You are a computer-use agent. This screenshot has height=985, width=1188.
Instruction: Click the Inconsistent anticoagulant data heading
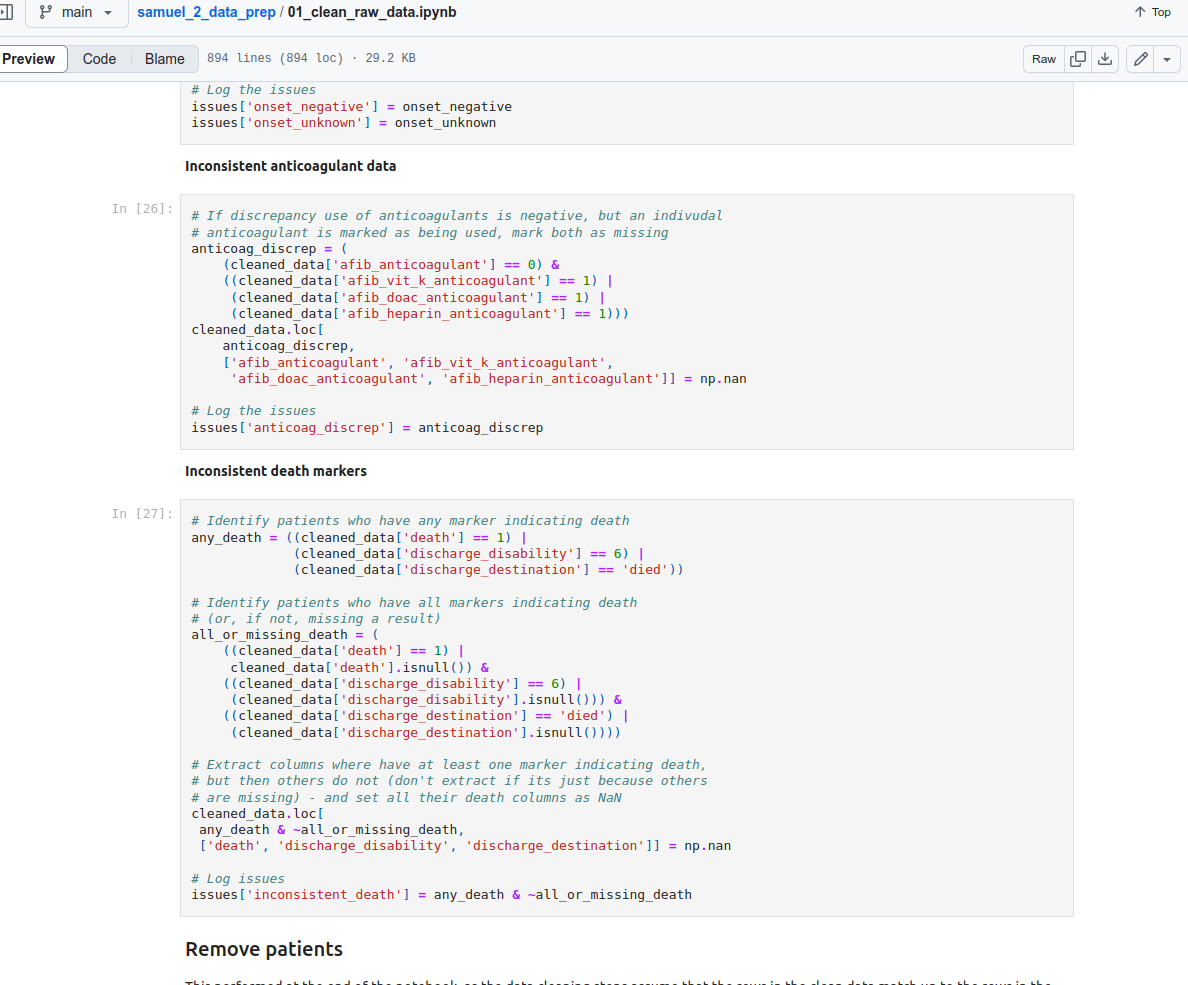(x=290, y=166)
